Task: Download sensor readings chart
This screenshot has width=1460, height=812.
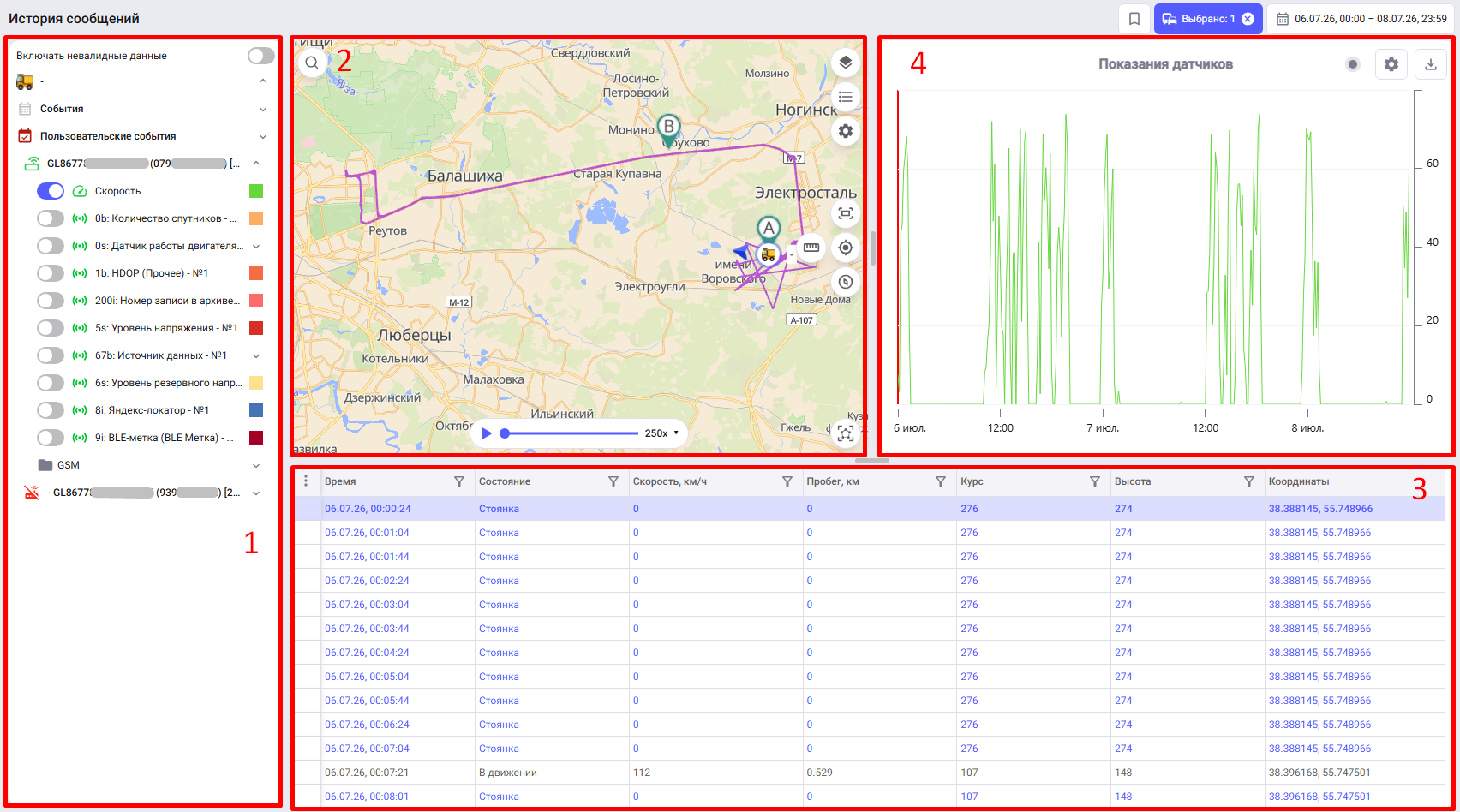Action: click(x=1431, y=64)
